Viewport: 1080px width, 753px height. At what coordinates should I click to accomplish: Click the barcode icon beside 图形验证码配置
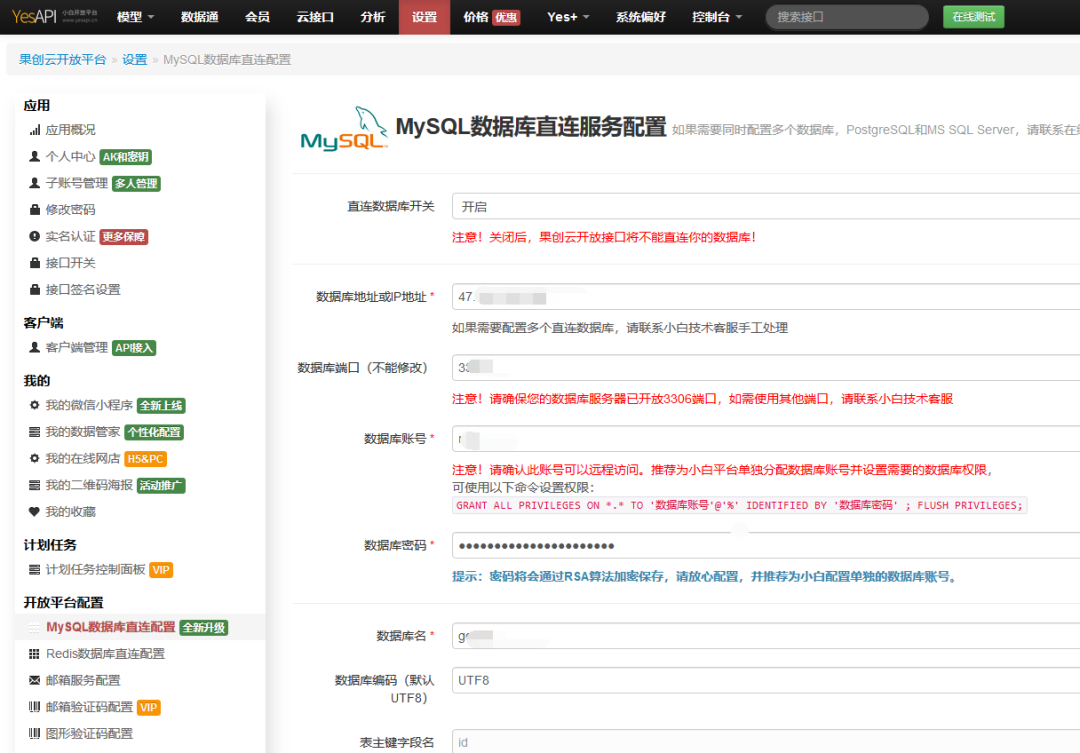(x=34, y=734)
